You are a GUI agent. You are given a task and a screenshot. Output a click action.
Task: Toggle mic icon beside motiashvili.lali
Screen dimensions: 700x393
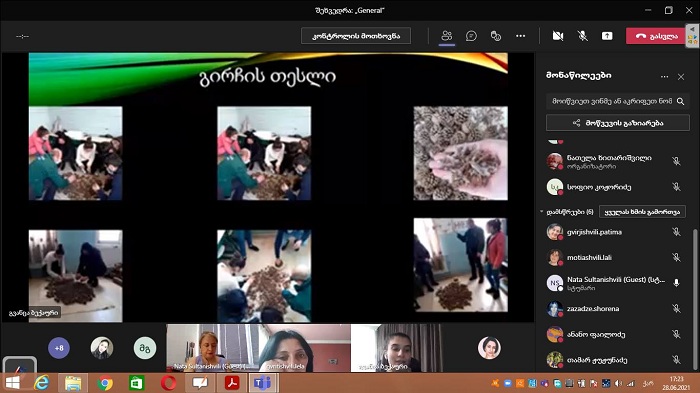[x=676, y=257]
